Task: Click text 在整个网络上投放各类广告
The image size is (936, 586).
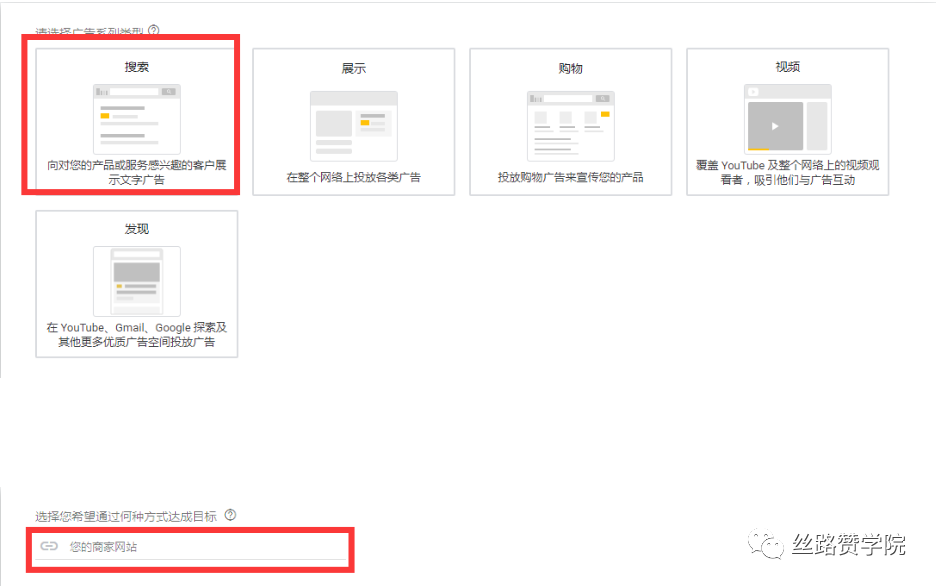Action: [353, 177]
